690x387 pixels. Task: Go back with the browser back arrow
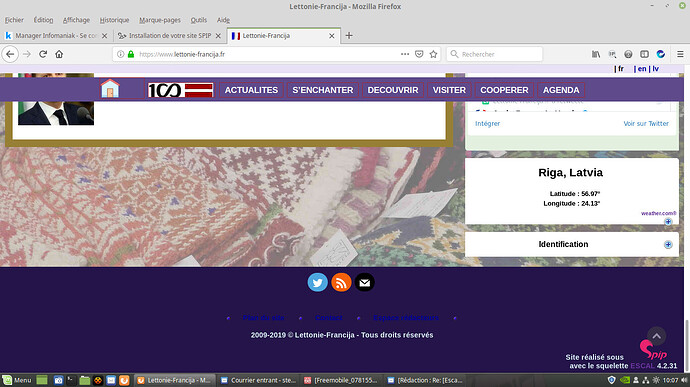pyautogui.click(x=10, y=54)
